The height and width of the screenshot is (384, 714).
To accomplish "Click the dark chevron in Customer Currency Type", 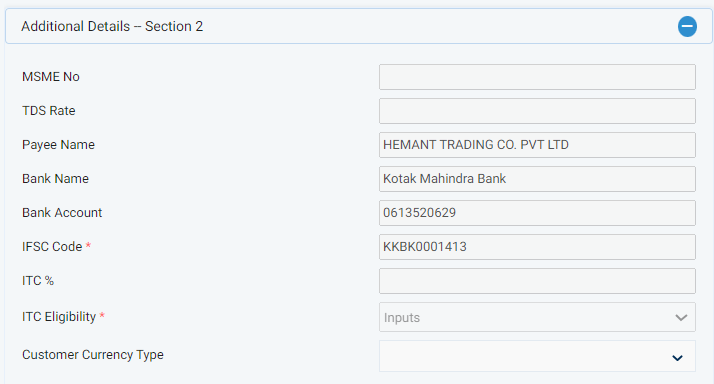I will pos(678,358).
